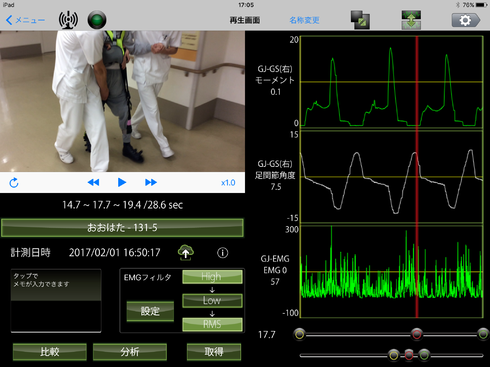Screen dimensions: 490x367
Task: Restart video with the loop arrow icon
Action: 14,183
